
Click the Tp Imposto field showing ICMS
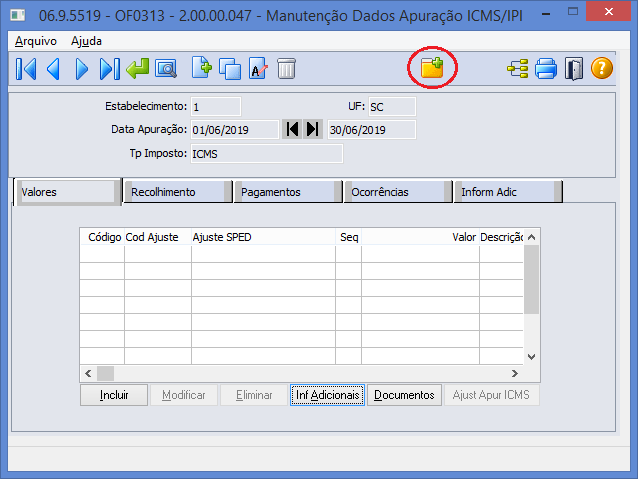pos(267,154)
